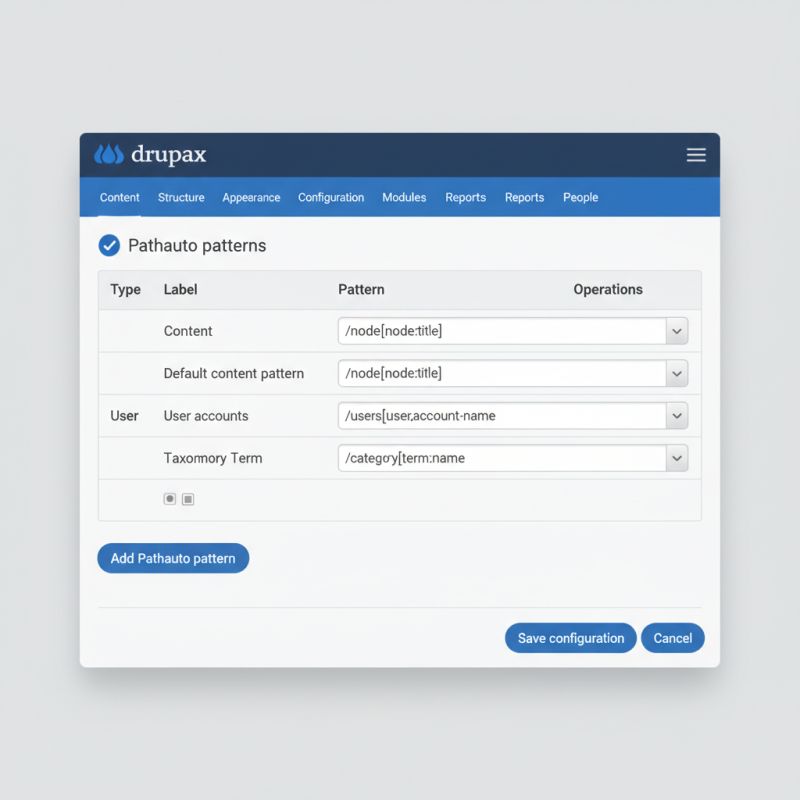800x800 pixels.
Task: Expand the Taxonomy Term pattern dropdown arrow
Action: pyautogui.click(x=677, y=458)
